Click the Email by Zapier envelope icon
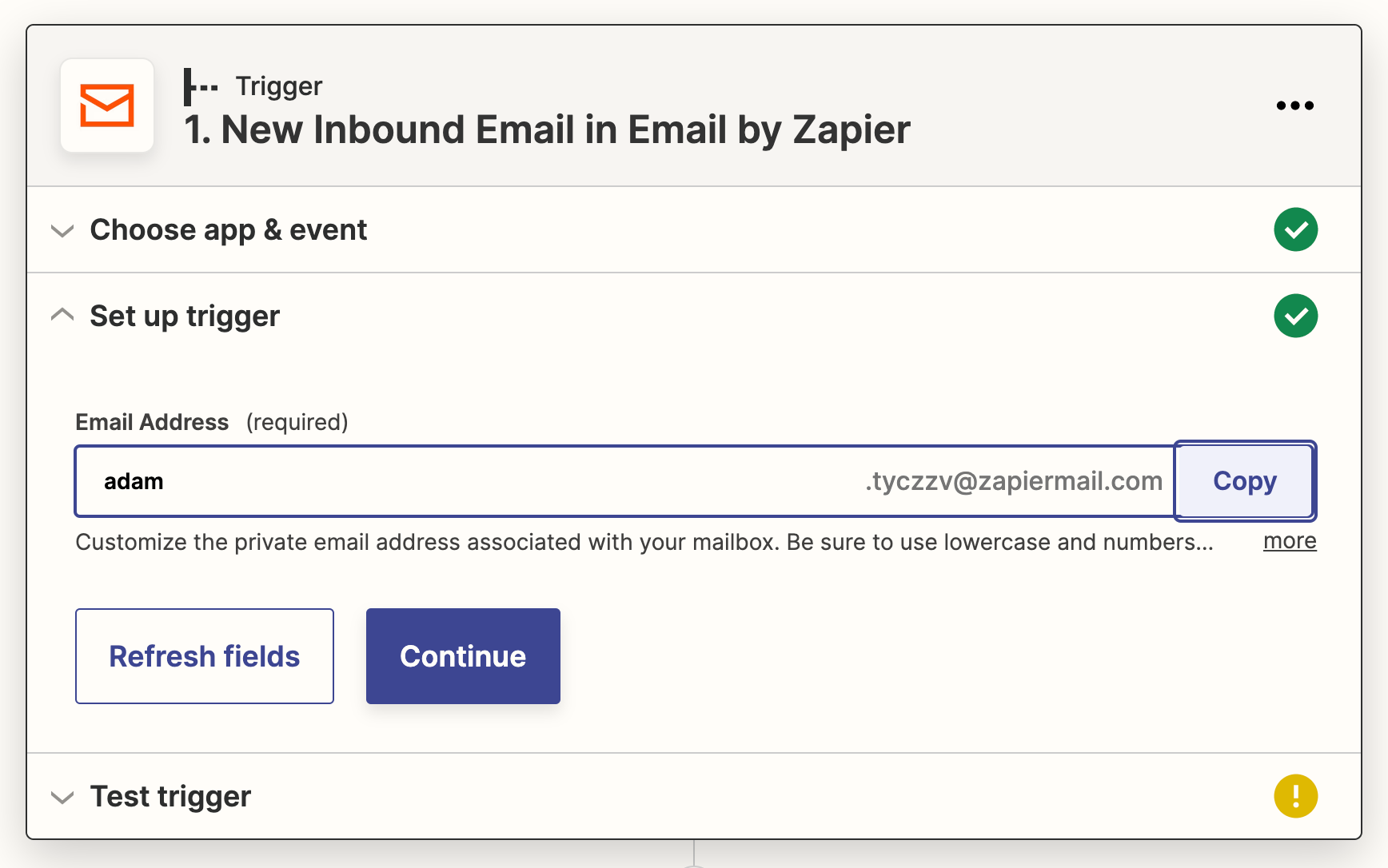This screenshot has height=868, width=1388. click(107, 106)
